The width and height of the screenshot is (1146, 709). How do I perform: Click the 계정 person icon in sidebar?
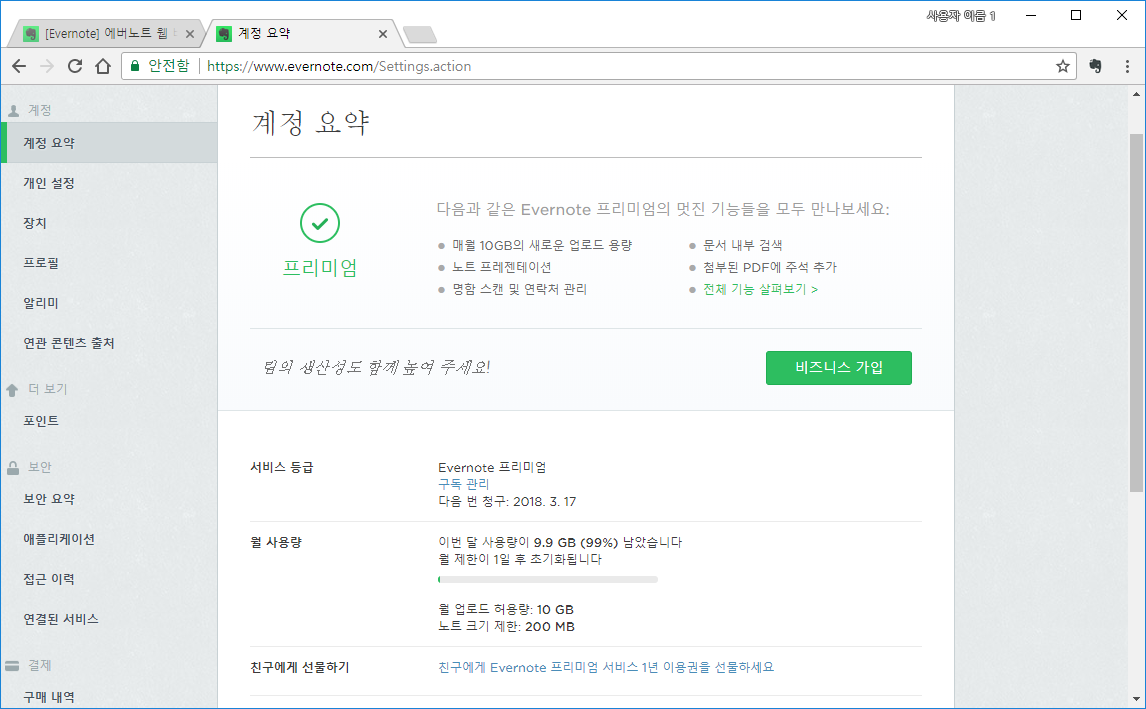[13, 110]
